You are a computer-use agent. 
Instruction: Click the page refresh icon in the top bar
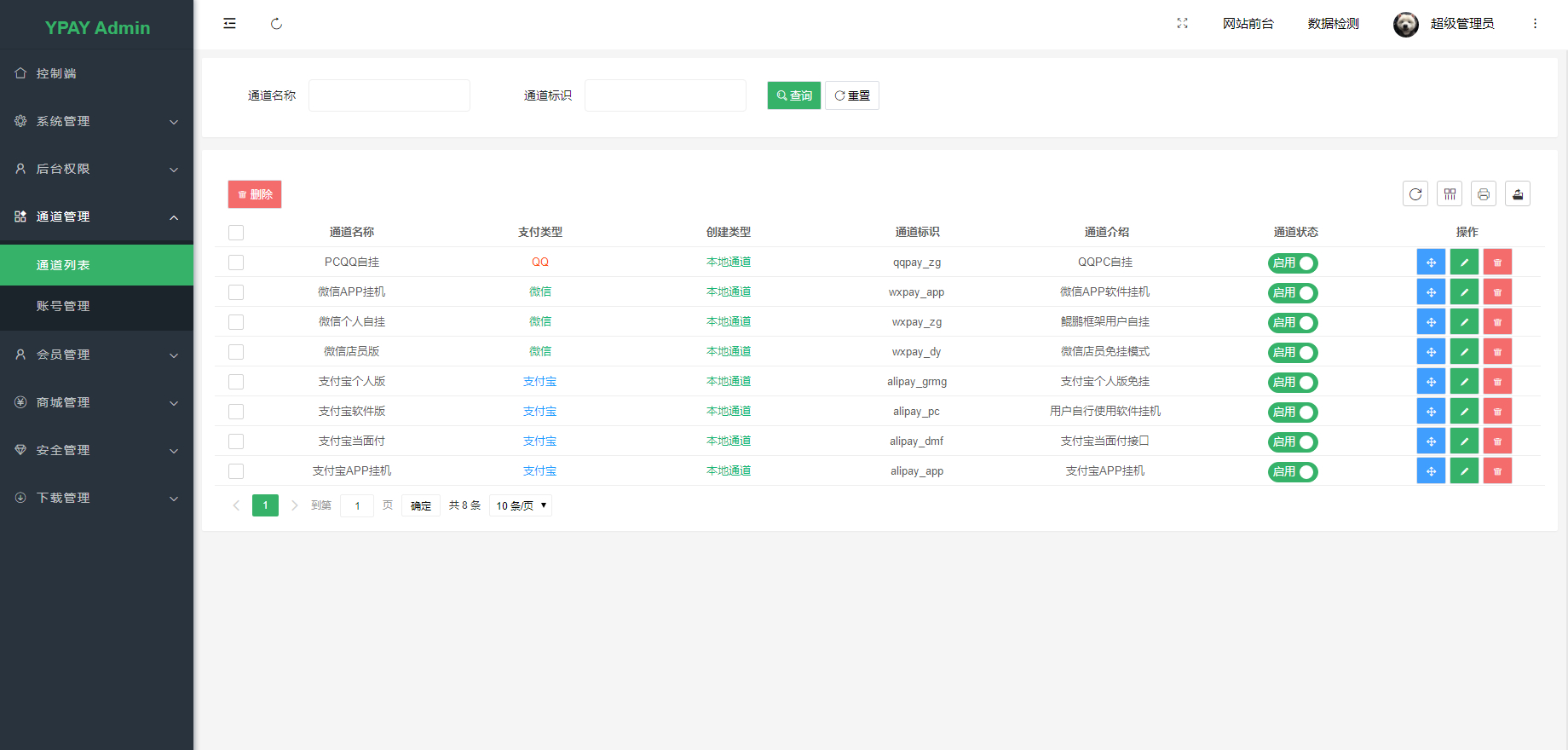coord(276,24)
